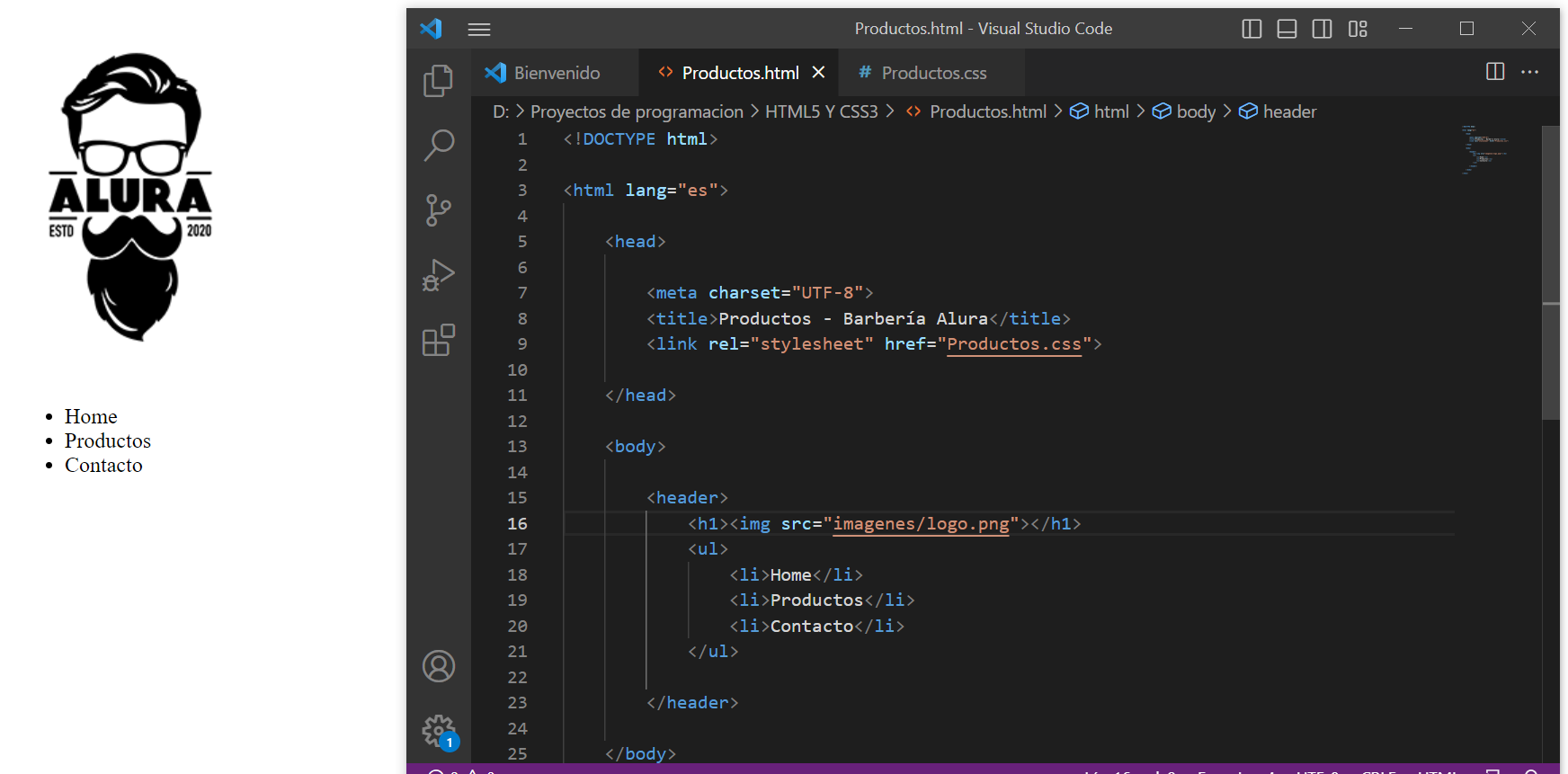1568x774 pixels.
Task: Toggle secondary side bar layout button
Action: (1322, 29)
